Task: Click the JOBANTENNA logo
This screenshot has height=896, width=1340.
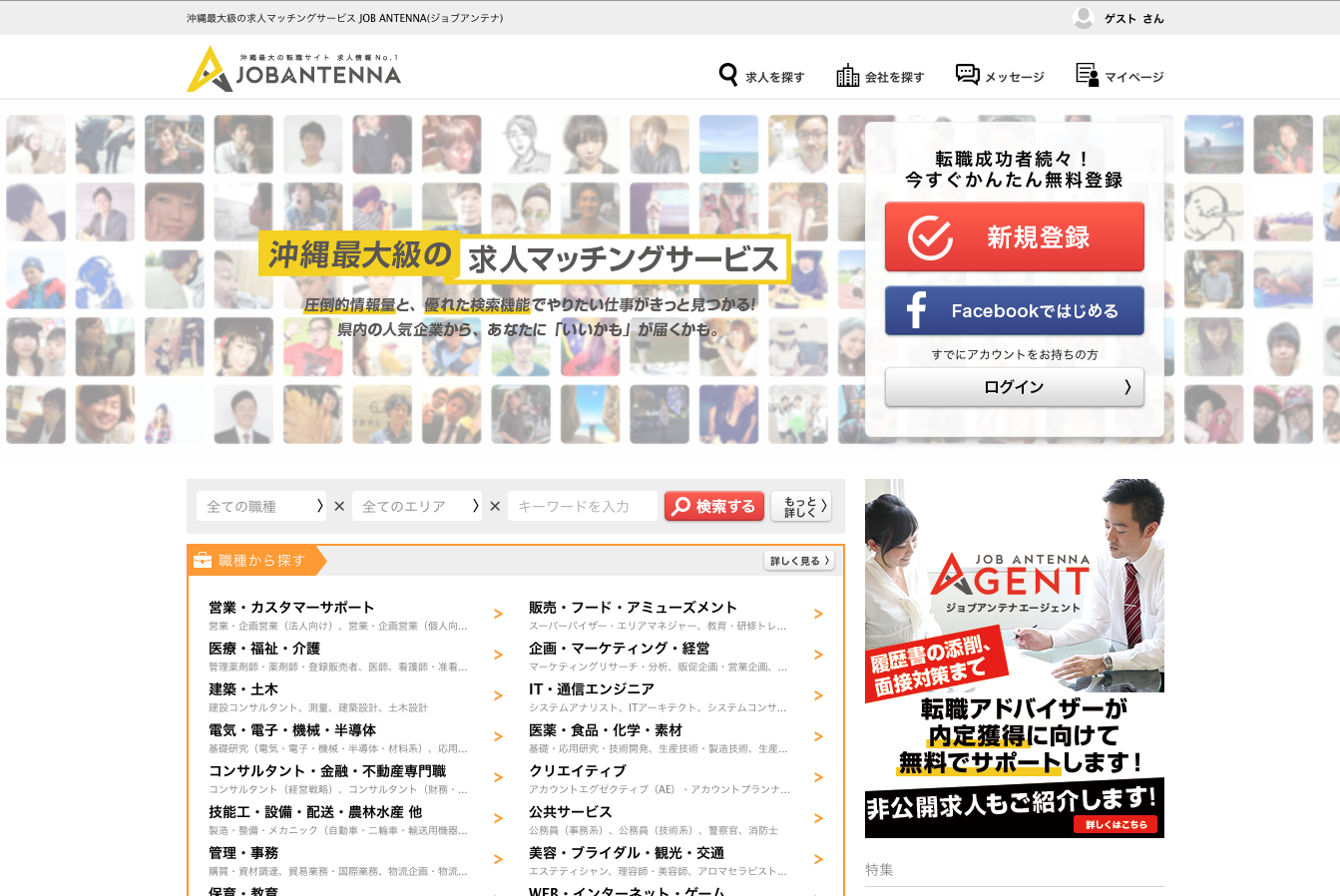Action: pos(294,70)
